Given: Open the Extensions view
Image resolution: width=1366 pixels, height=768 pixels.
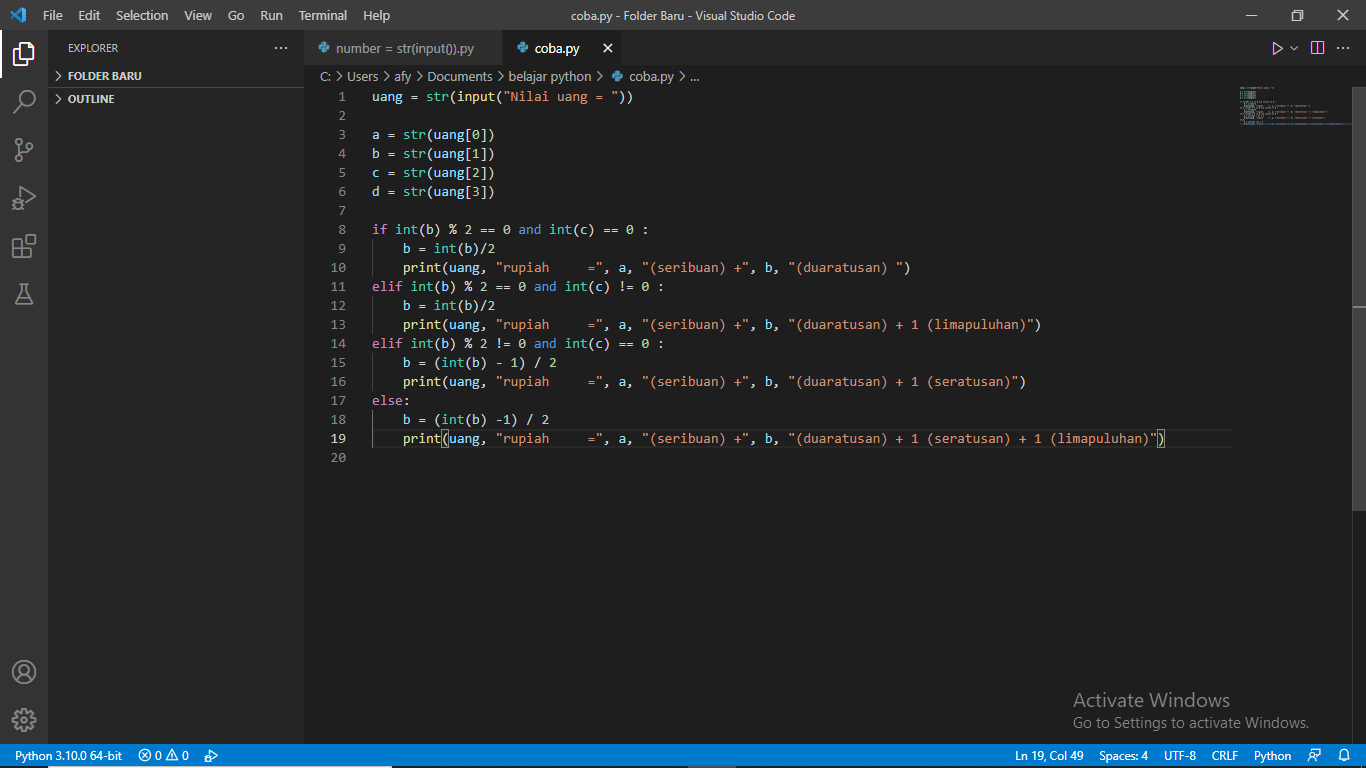Looking at the screenshot, I should point(24,246).
